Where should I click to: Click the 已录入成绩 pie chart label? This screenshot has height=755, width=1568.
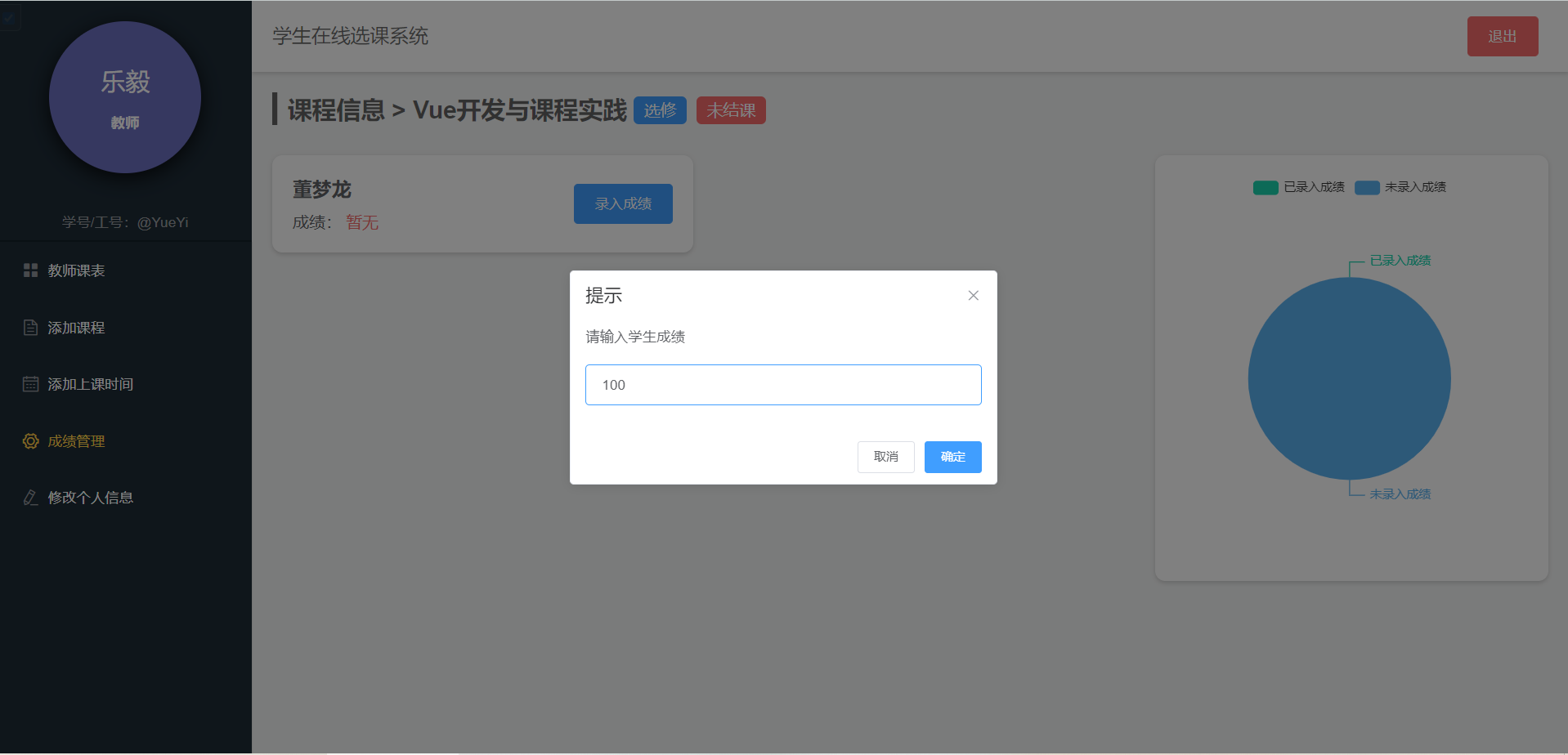[1400, 260]
